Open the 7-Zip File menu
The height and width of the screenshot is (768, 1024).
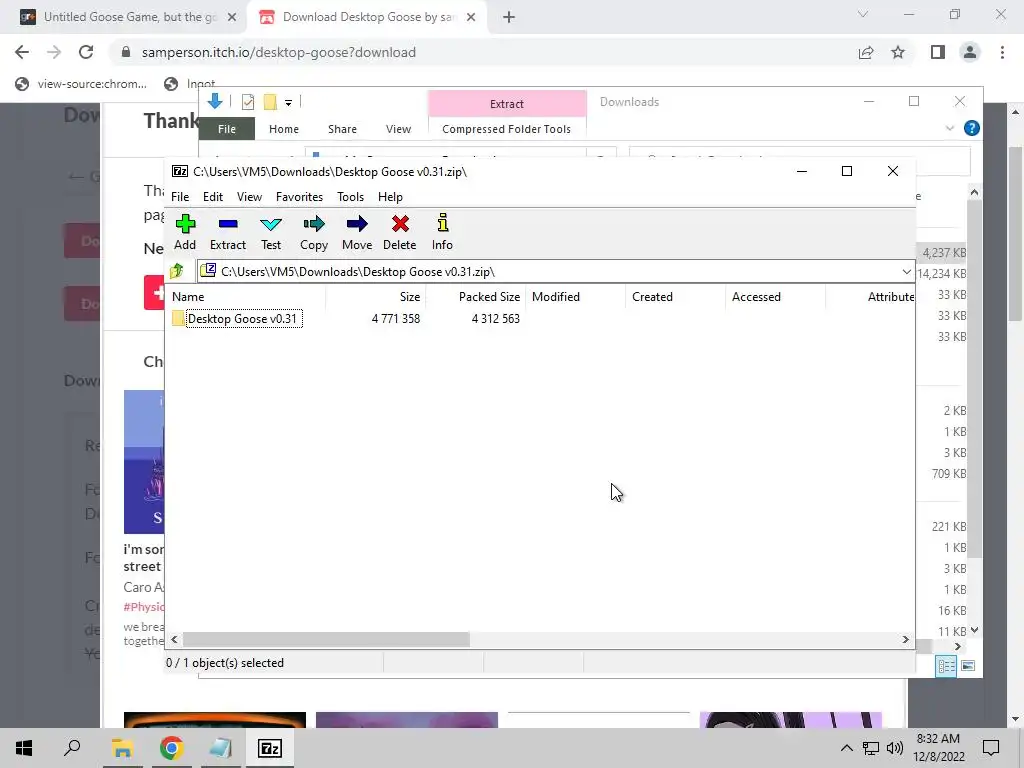point(180,197)
